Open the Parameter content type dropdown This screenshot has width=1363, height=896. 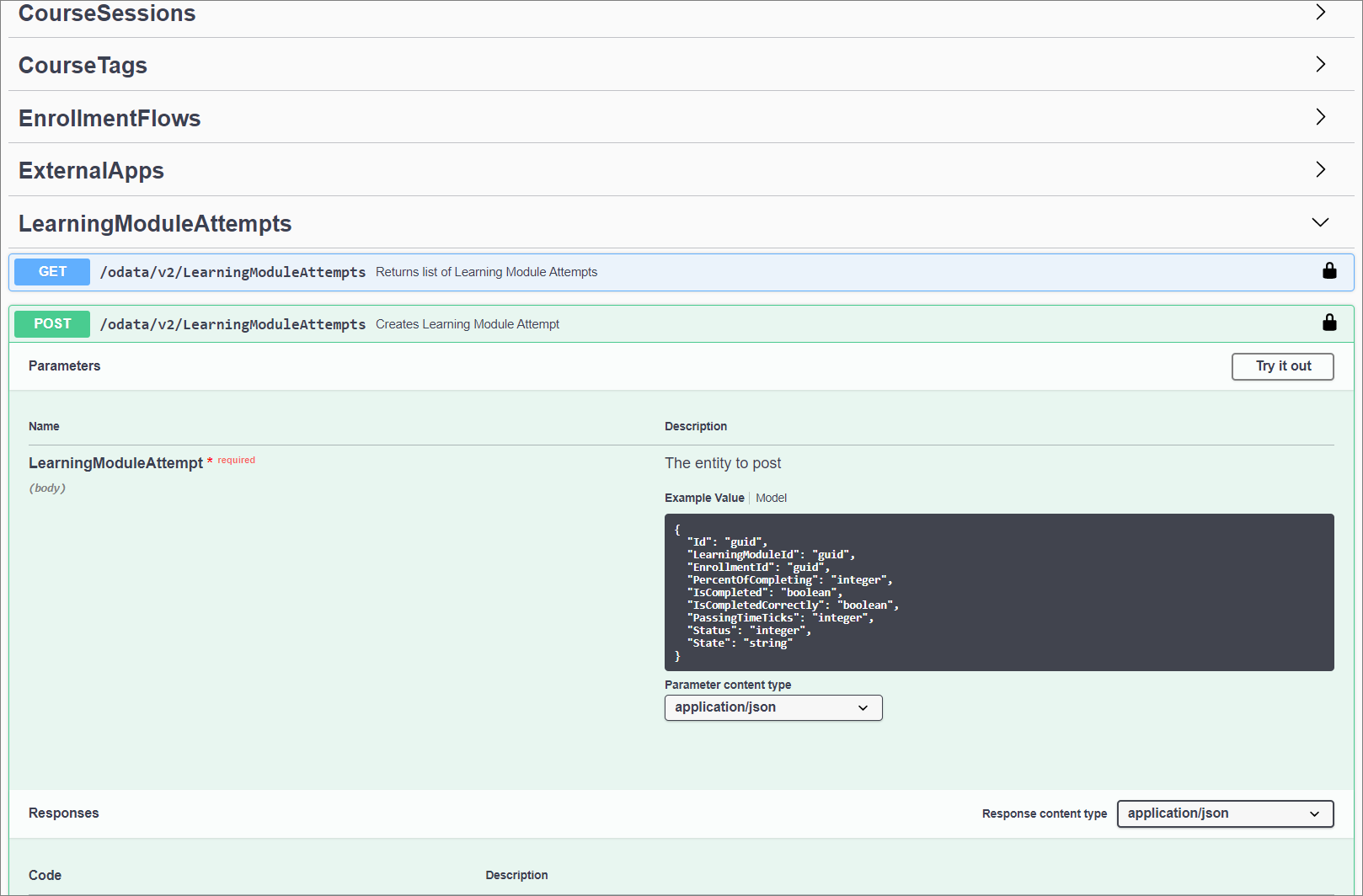772,707
